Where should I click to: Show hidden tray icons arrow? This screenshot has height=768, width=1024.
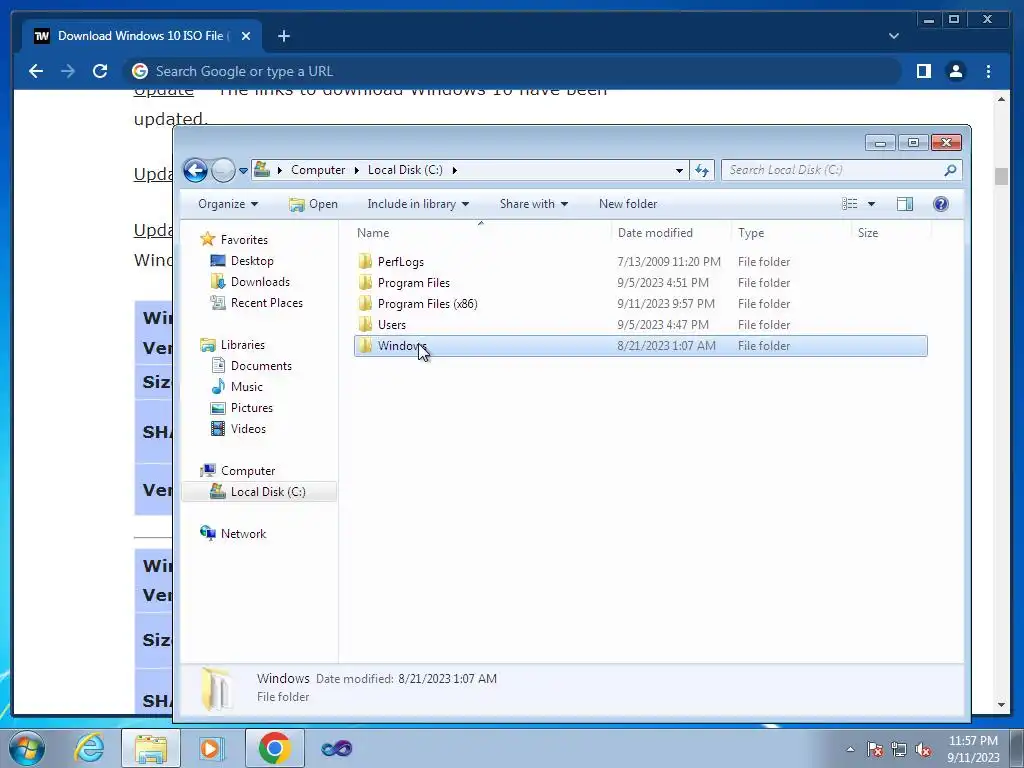point(850,749)
